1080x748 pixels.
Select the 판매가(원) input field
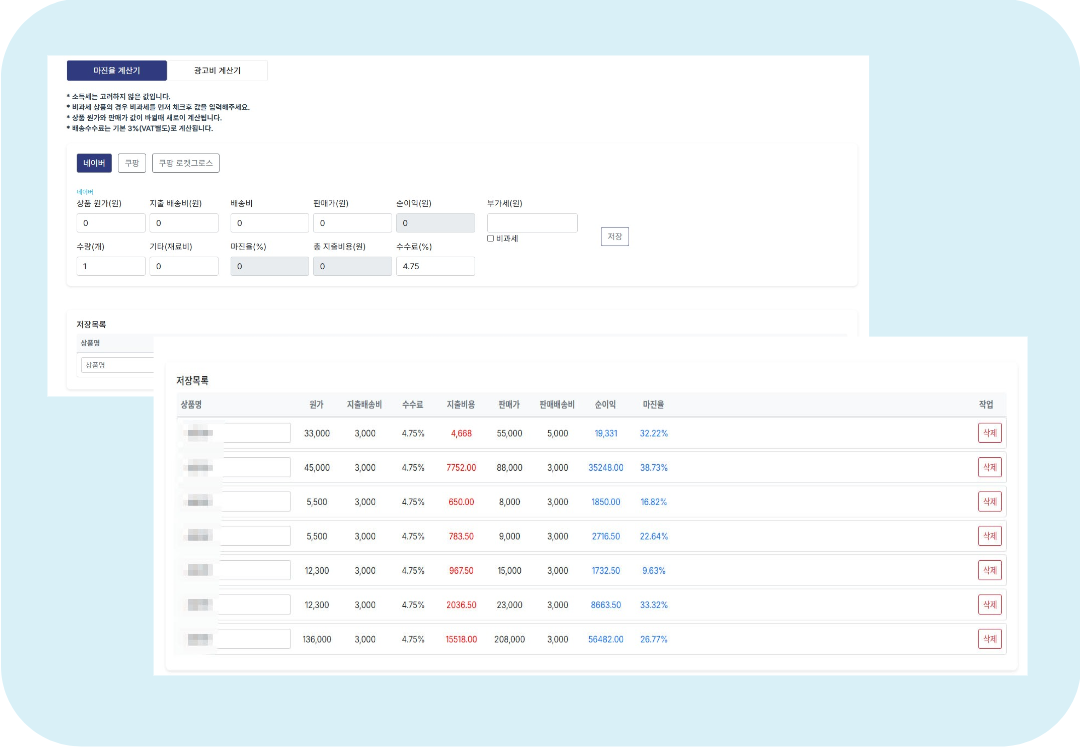point(351,223)
